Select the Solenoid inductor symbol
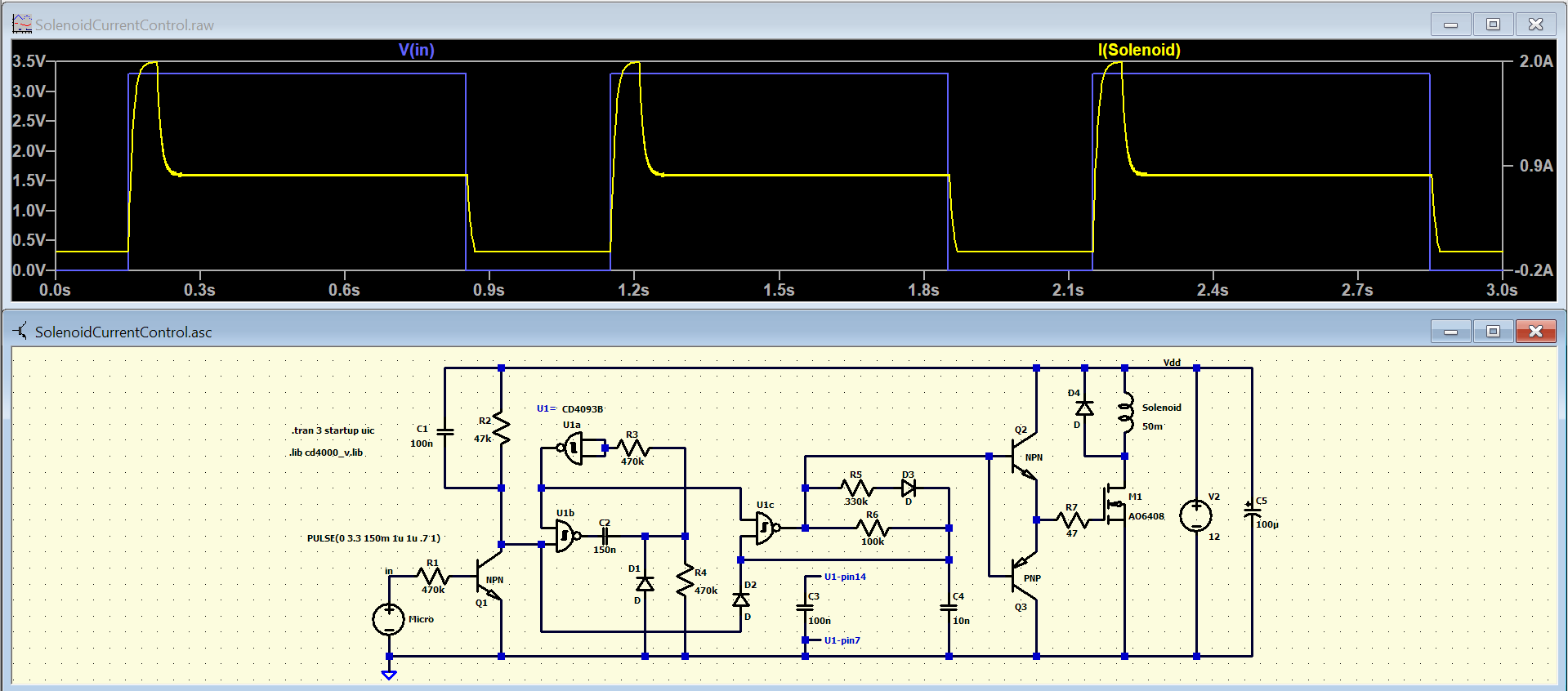This screenshot has width=1568, height=691. (1126, 412)
